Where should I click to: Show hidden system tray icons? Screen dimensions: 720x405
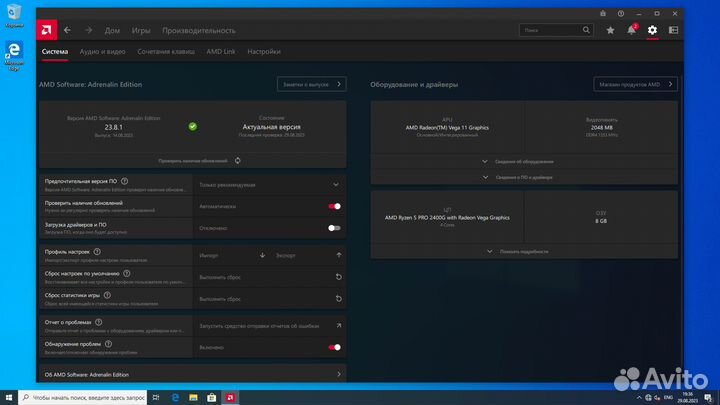pos(639,398)
